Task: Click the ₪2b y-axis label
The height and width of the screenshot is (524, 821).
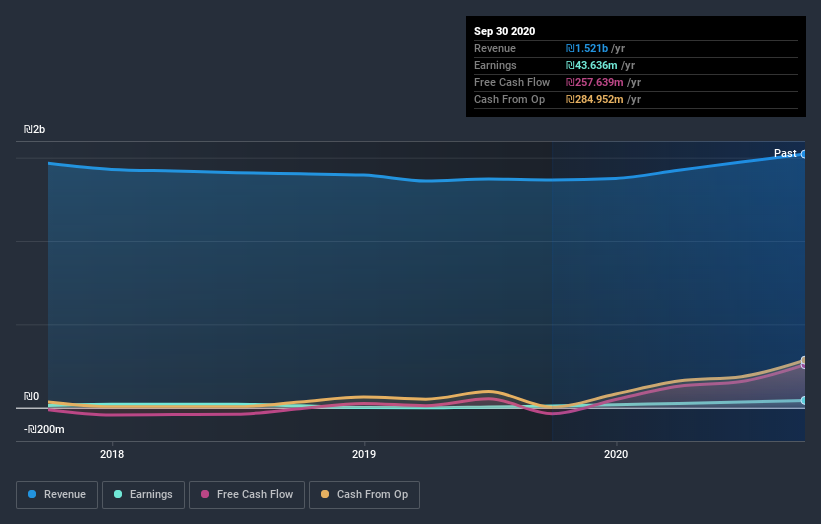Action: click(35, 129)
